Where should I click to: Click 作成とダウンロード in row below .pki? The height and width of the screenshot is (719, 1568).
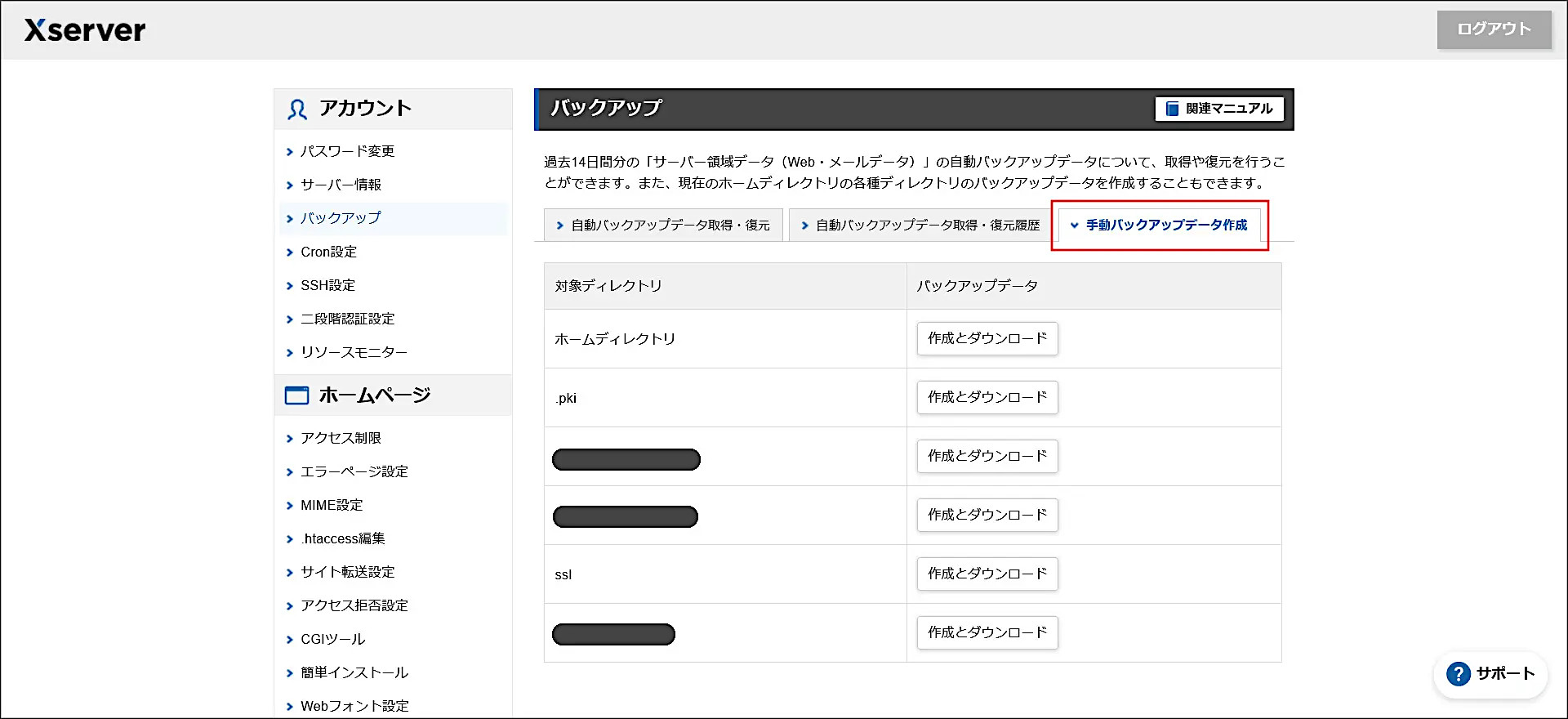coord(987,456)
